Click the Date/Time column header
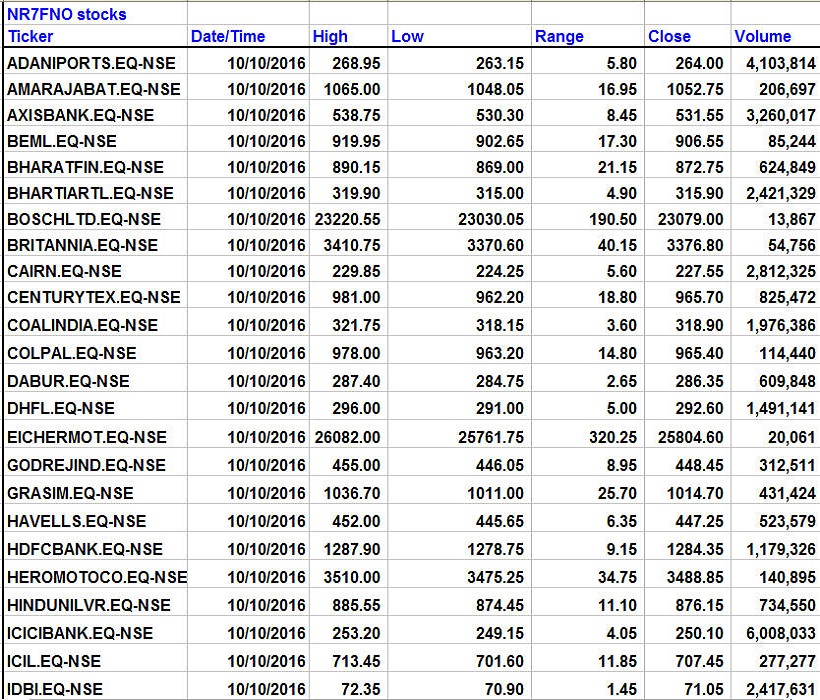 pos(228,37)
